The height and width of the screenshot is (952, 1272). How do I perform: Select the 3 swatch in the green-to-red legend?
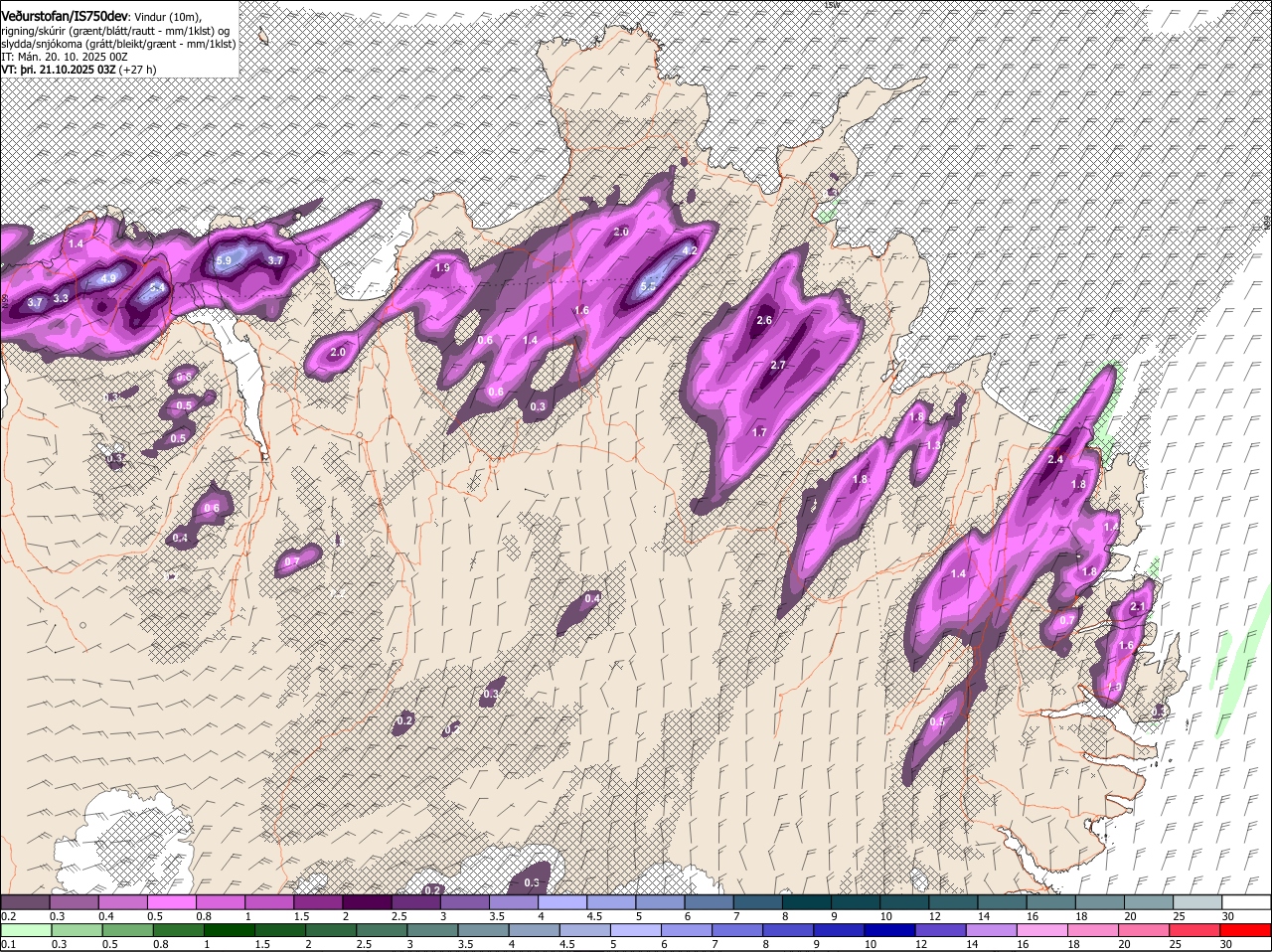click(x=433, y=931)
